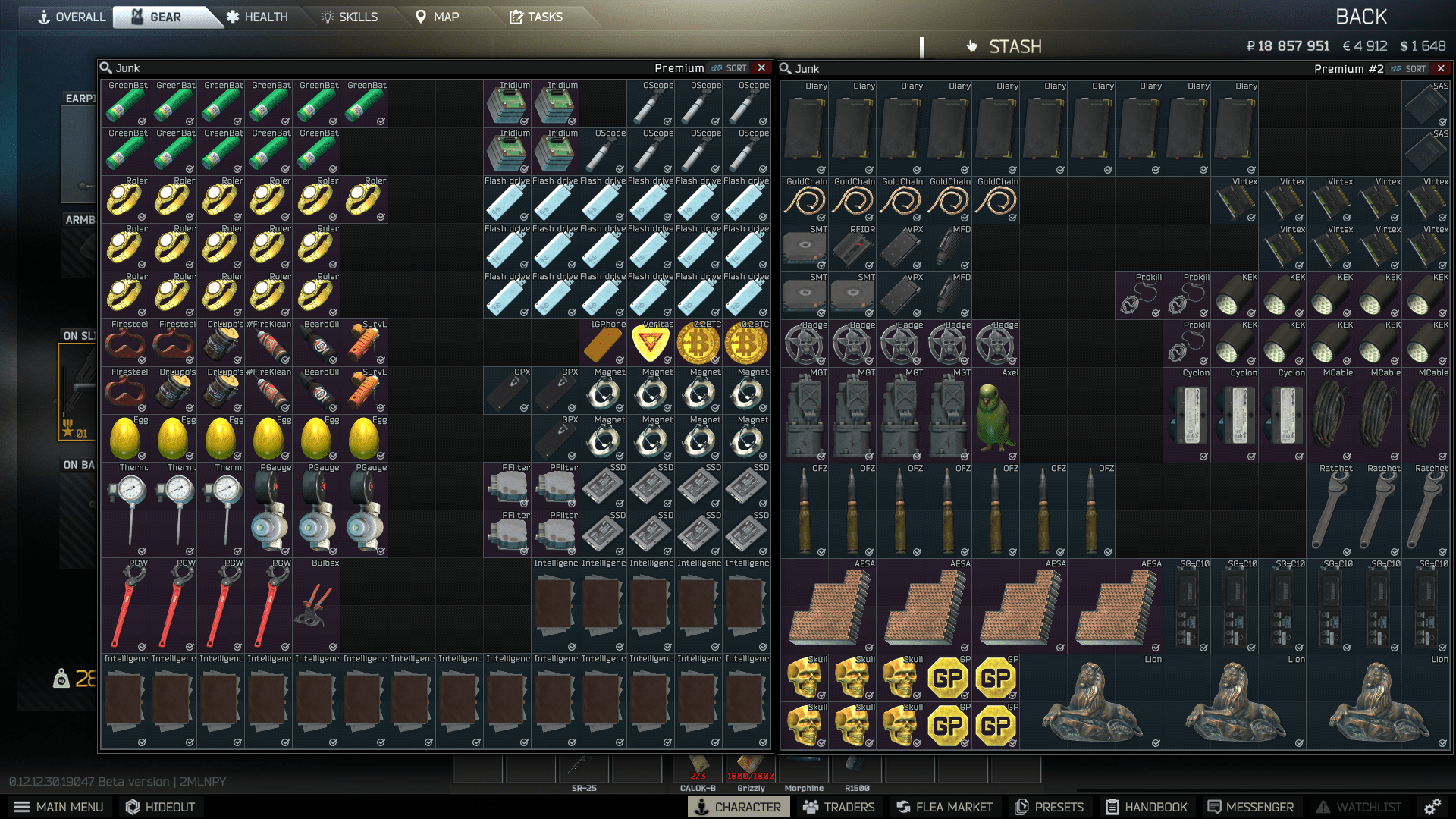Screen dimensions: 1456x819
Task: Select the first Diary item
Action: [x=805, y=128]
